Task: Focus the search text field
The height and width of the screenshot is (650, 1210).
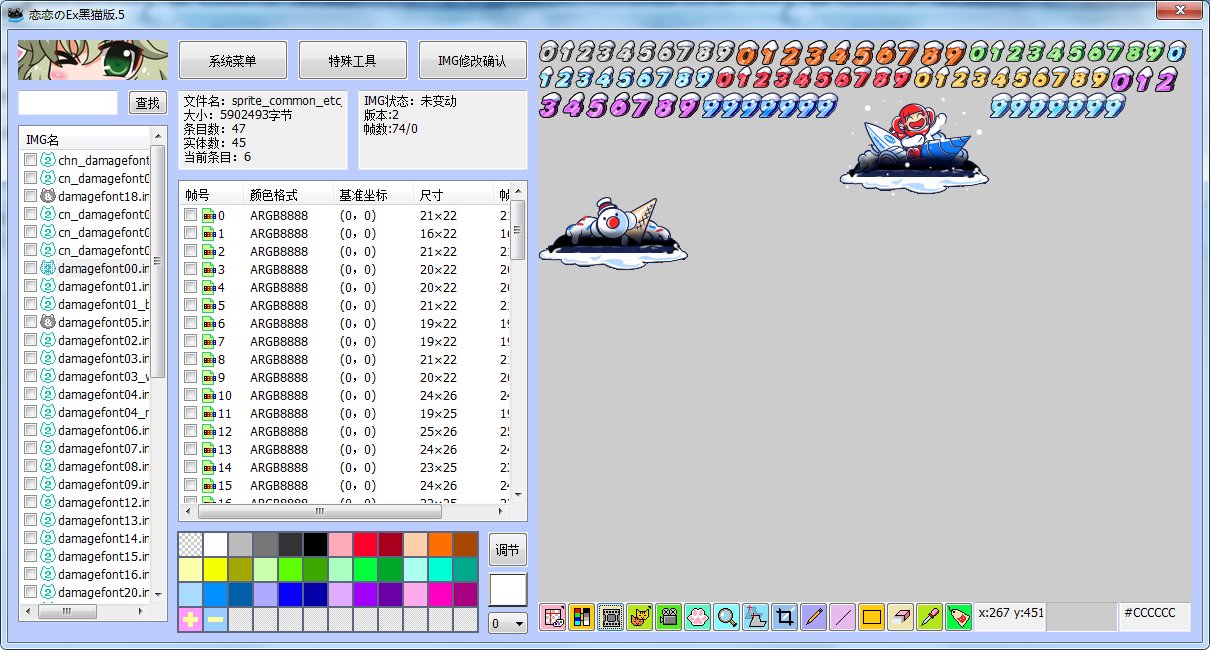Action: tap(68, 103)
